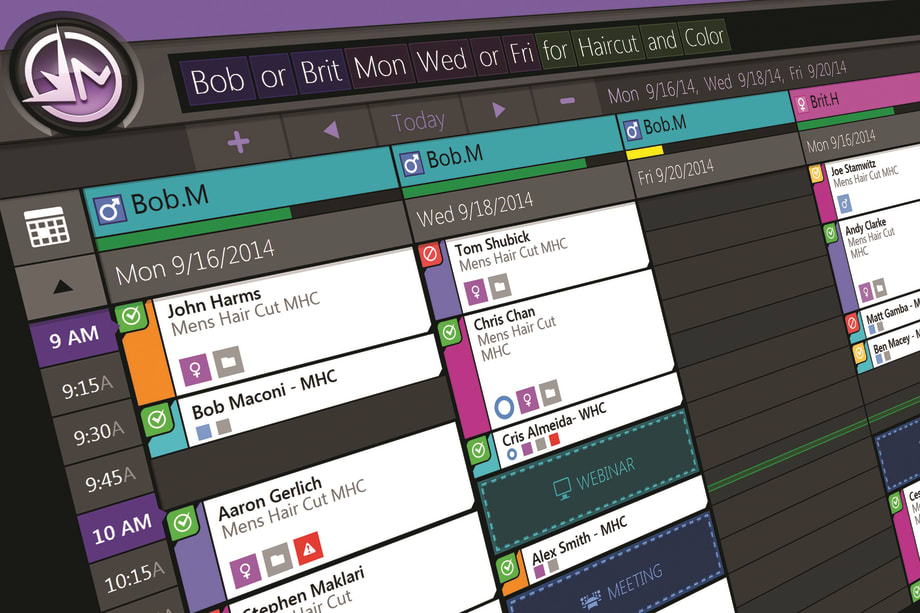Open Tom Shubick appointment name
The height and width of the screenshot is (613, 920).
(x=492, y=242)
